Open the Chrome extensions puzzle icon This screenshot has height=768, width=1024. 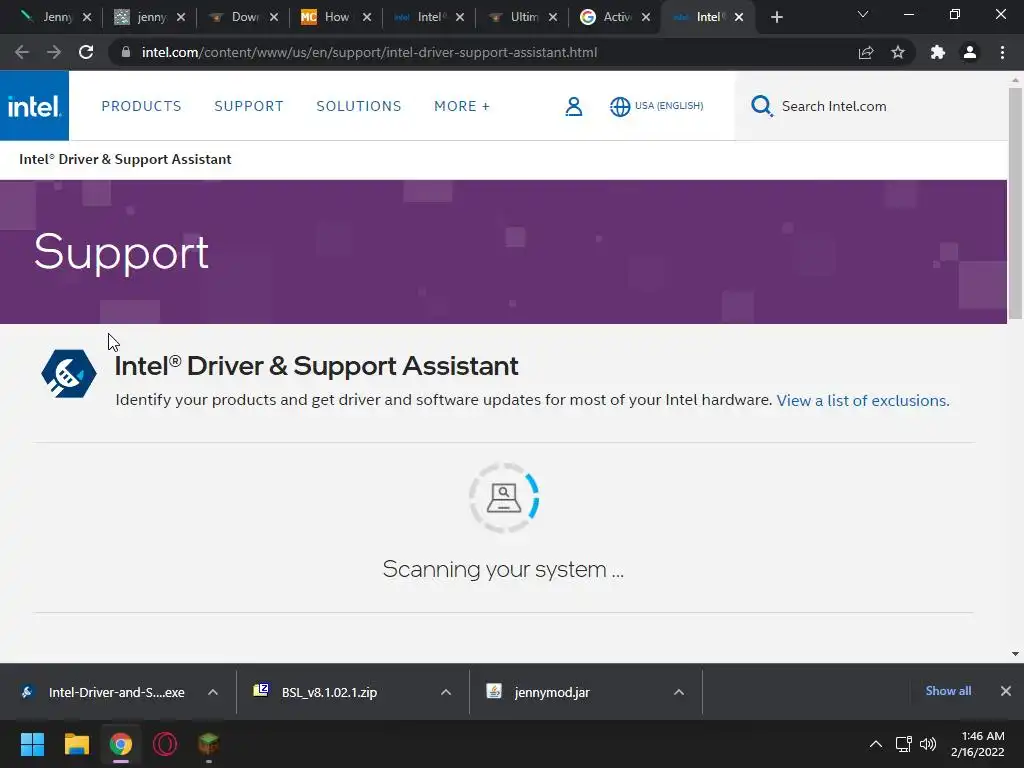[938, 52]
